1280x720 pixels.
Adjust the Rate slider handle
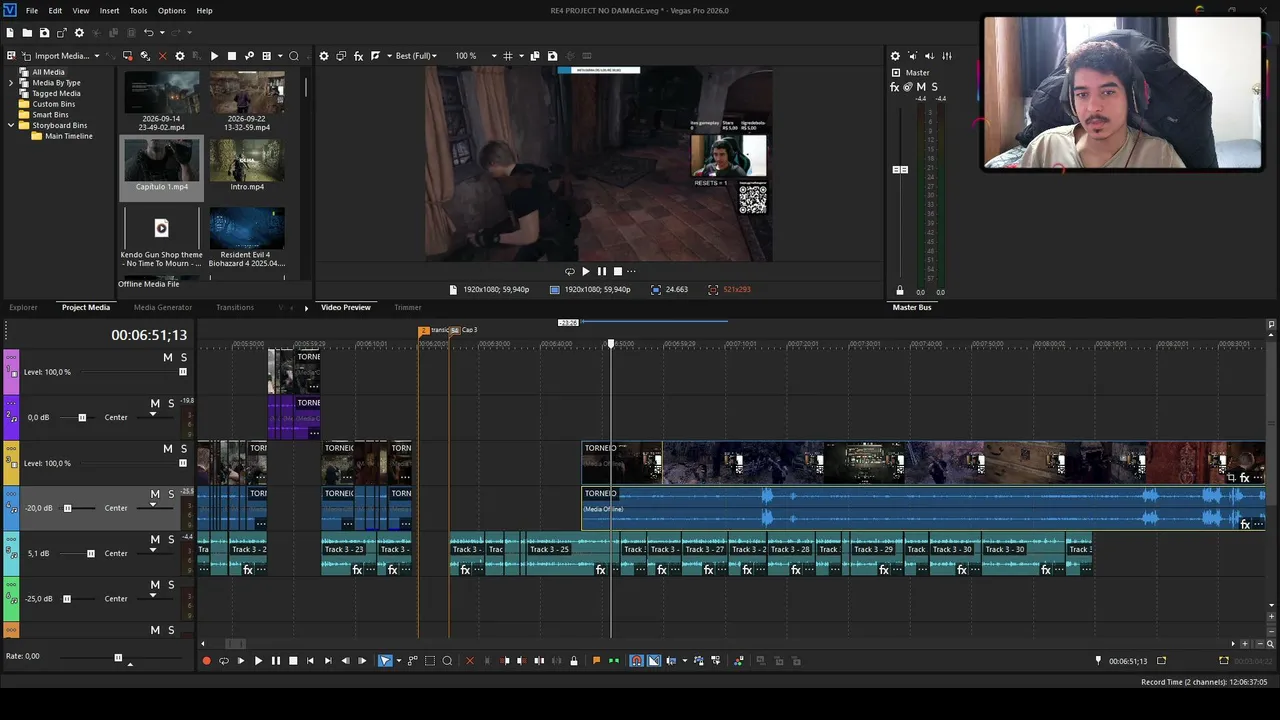click(118, 657)
